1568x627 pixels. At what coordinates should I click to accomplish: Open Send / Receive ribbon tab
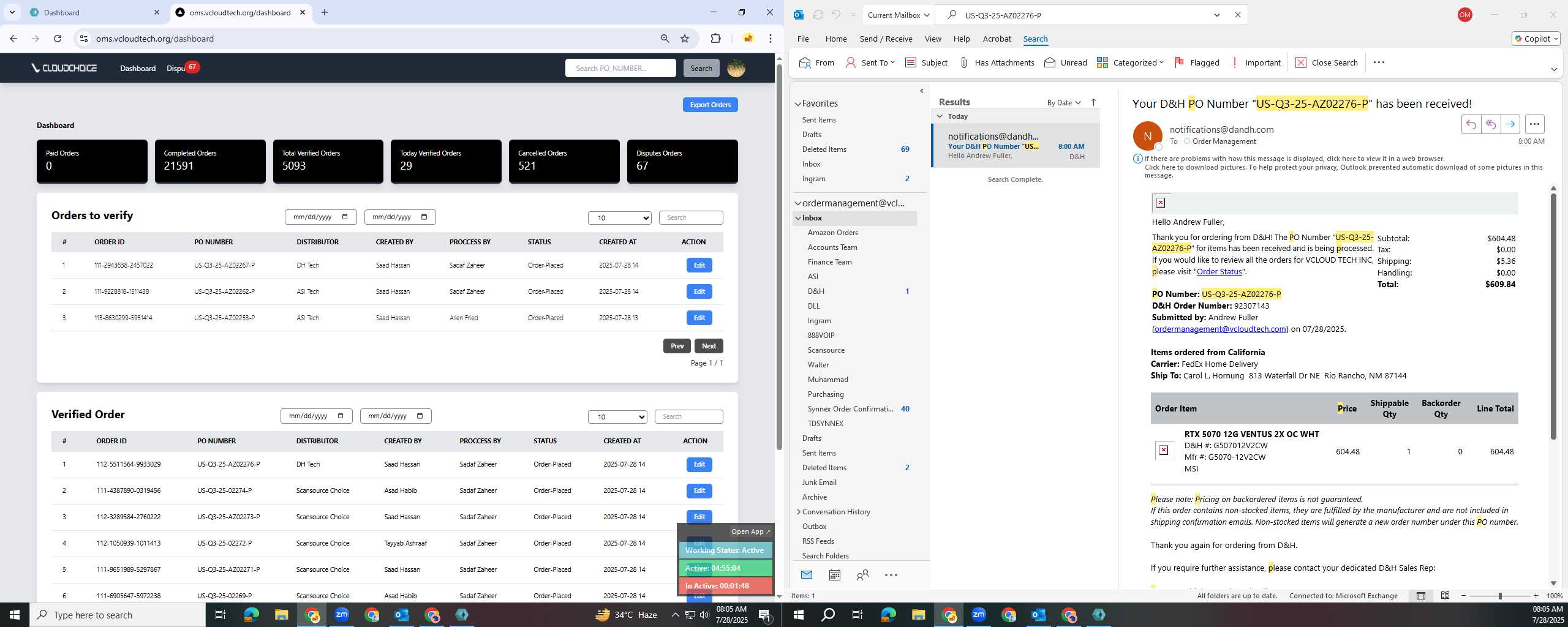tap(886, 39)
